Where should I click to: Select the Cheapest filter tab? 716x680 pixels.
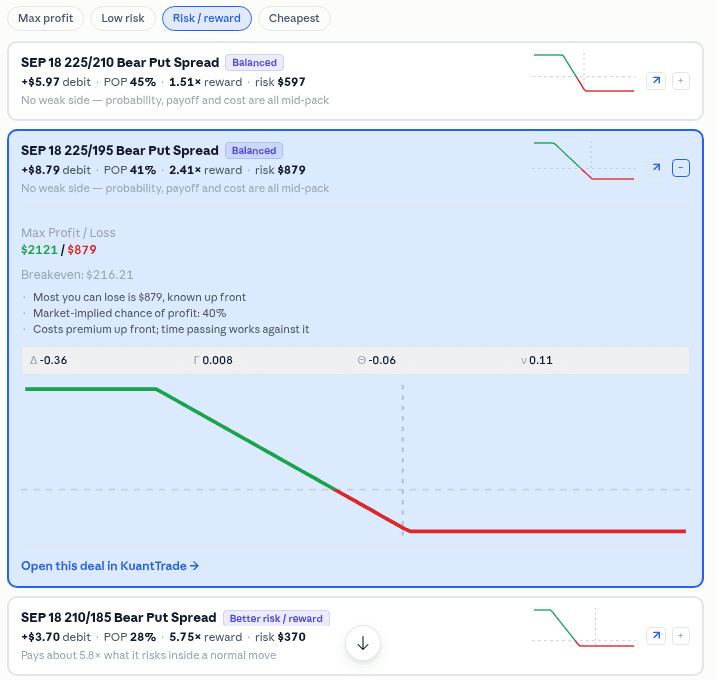[x=294, y=18]
